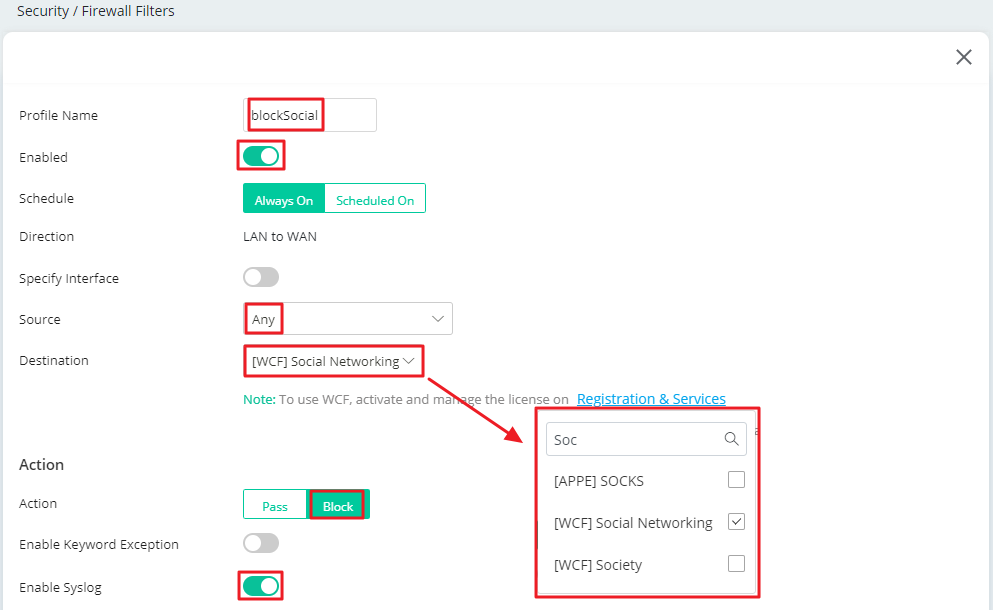Open the Registration & Services link
993x610 pixels.
[651, 399]
